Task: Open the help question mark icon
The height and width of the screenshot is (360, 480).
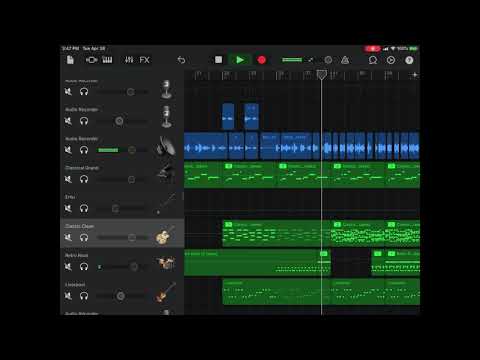Action: point(409,60)
